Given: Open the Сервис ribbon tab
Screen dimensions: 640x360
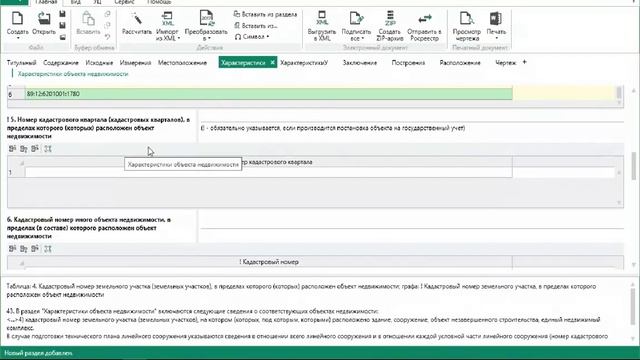Looking at the screenshot, I should tap(124, 2).
